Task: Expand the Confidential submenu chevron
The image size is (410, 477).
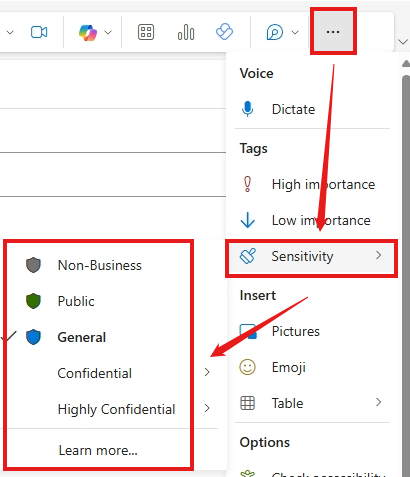Action: [207, 372]
